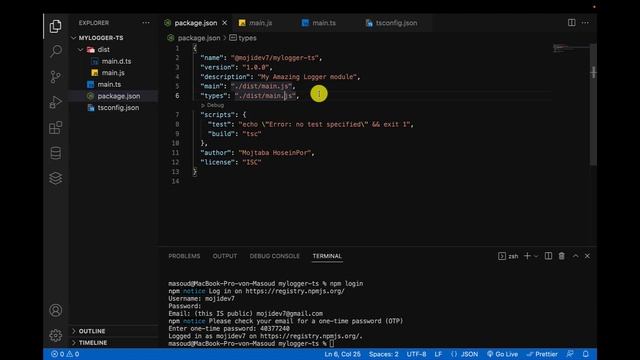The image size is (640, 360).
Task: Close the package.json tab
Action: 224,23
